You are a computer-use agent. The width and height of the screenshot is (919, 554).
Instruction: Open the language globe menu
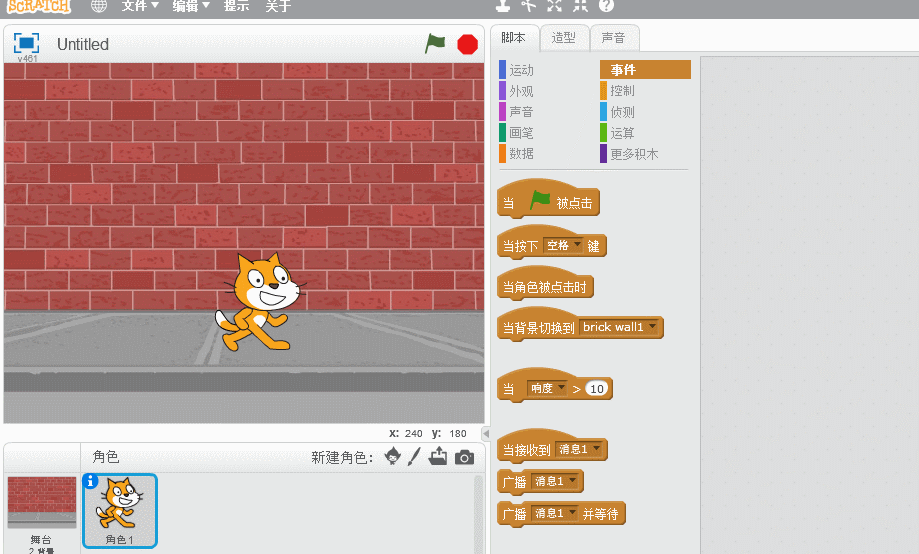coord(99,6)
